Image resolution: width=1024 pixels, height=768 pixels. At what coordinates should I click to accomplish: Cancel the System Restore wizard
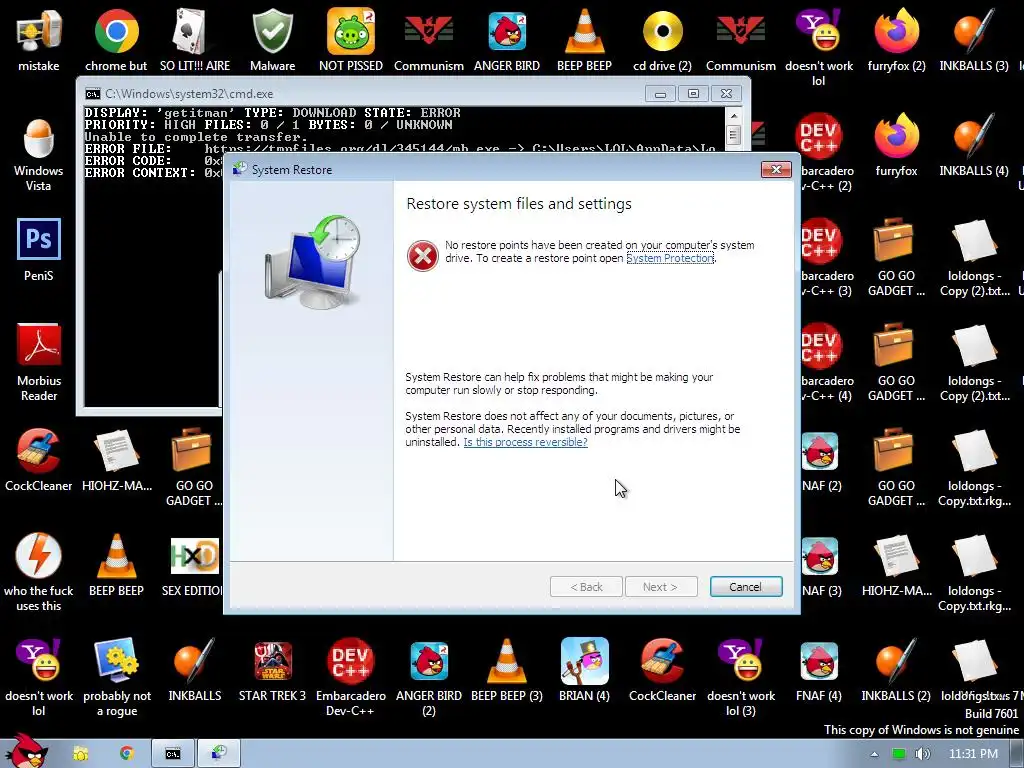746,586
